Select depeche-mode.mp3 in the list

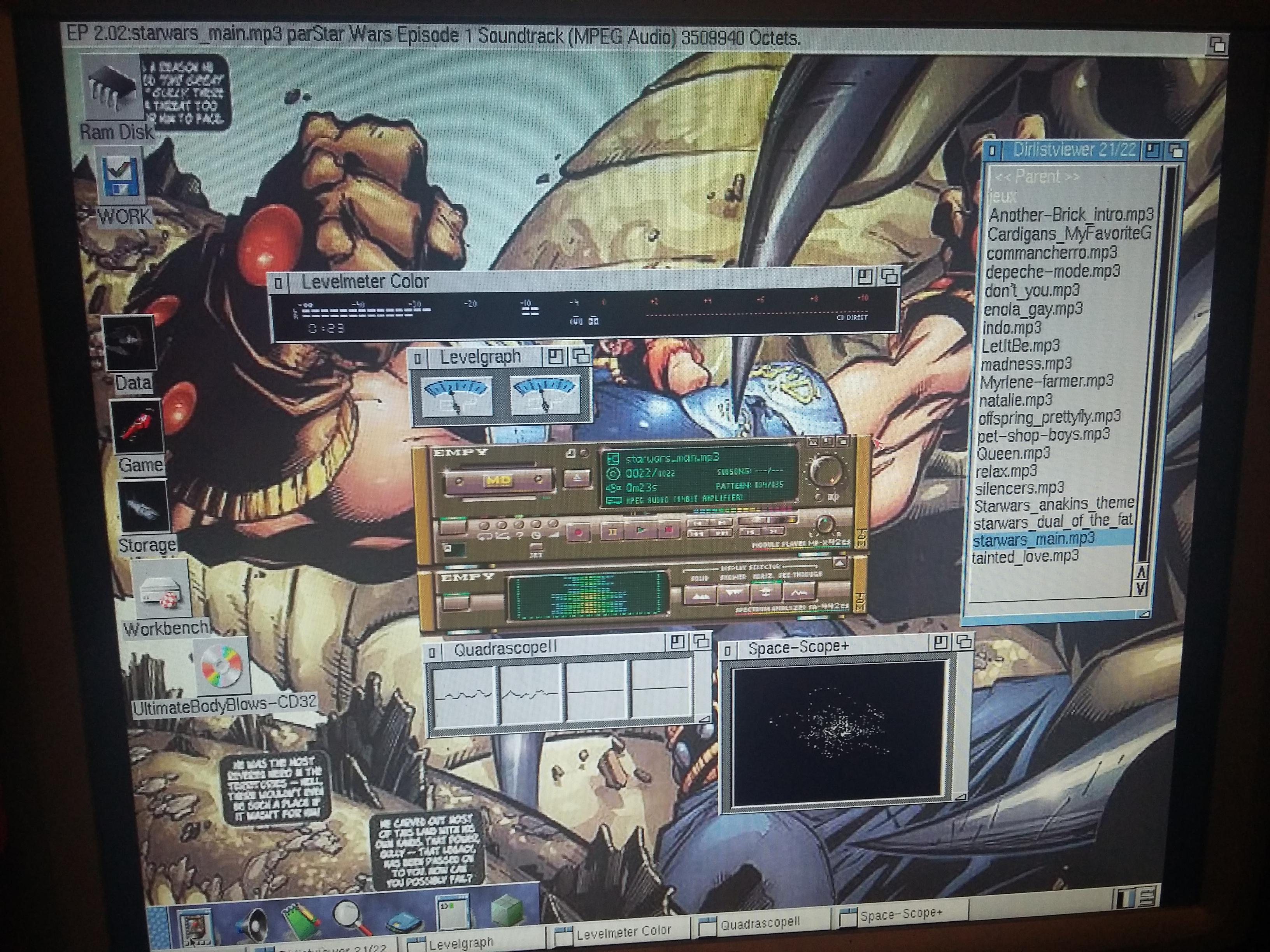[x=1052, y=271]
